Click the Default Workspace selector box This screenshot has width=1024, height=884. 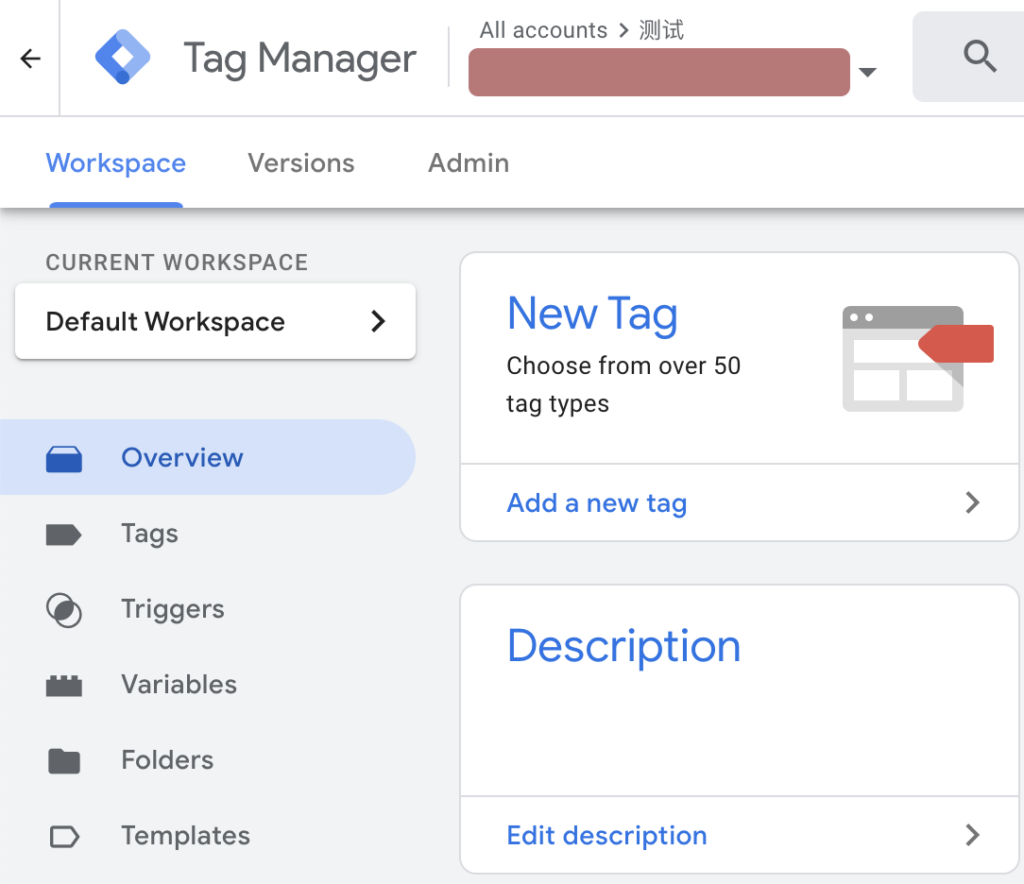point(216,321)
